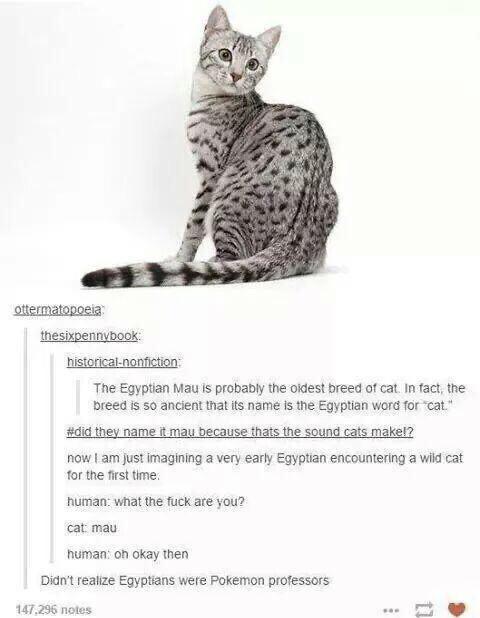This screenshot has width=480, height=618.
Task: Click the 'cat: mau' line
Action: [92, 528]
